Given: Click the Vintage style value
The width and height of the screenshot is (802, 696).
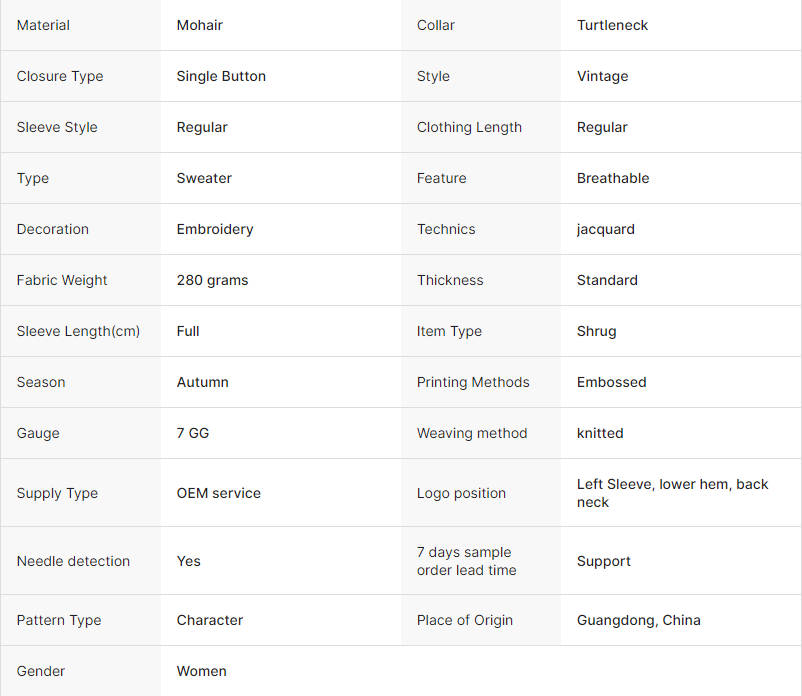Looking at the screenshot, I should pos(602,76).
